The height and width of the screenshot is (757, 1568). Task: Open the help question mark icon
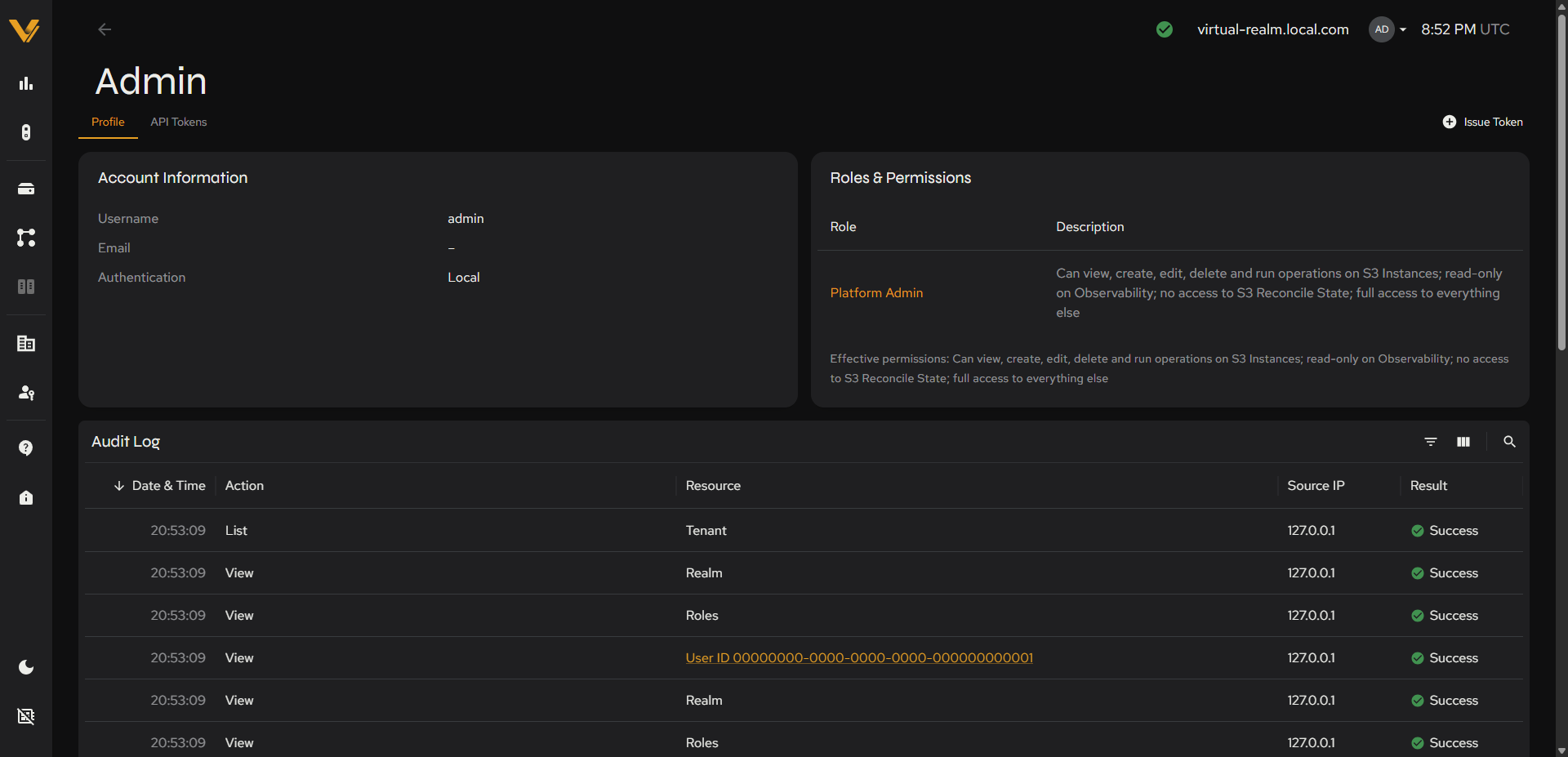click(x=26, y=448)
